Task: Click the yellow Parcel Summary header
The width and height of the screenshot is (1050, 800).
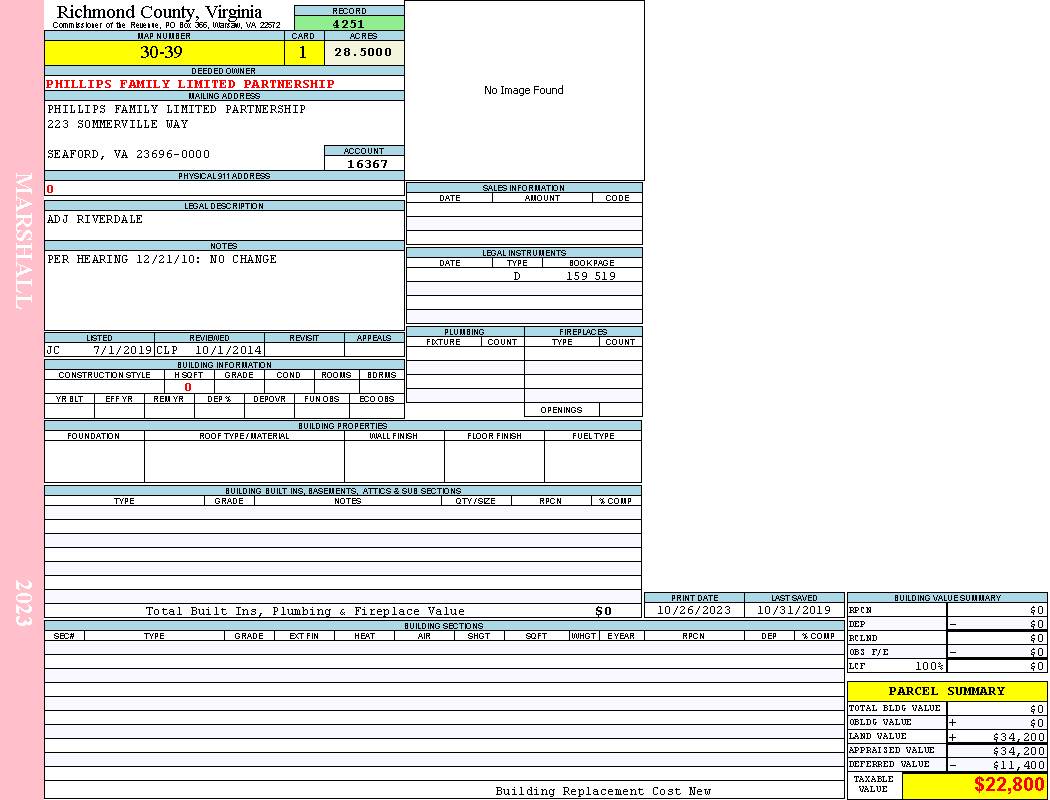Action: pyautogui.click(x=946, y=691)
